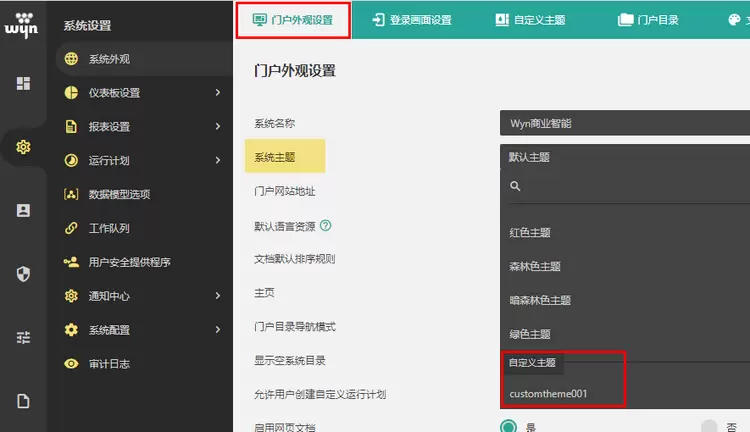Select the settings gear icon in left rail
This screenshot has height=432, width=750.
pos(23,147)
